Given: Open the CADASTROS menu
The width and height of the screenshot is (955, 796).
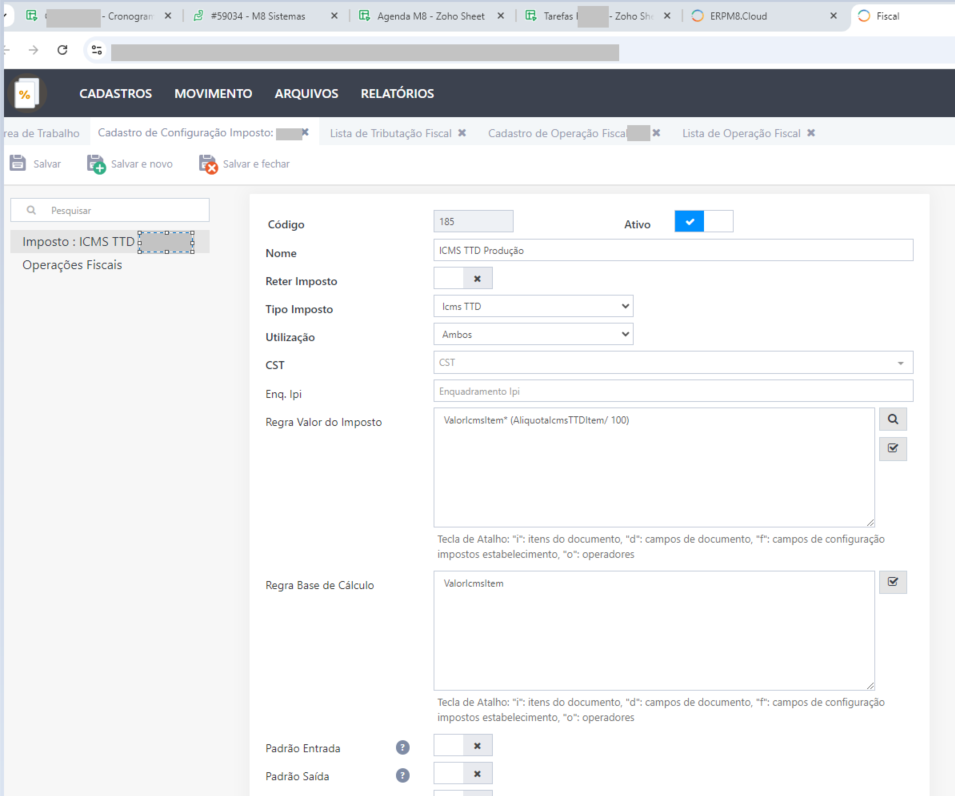Looking at the screenshot, I should point(116,93).
